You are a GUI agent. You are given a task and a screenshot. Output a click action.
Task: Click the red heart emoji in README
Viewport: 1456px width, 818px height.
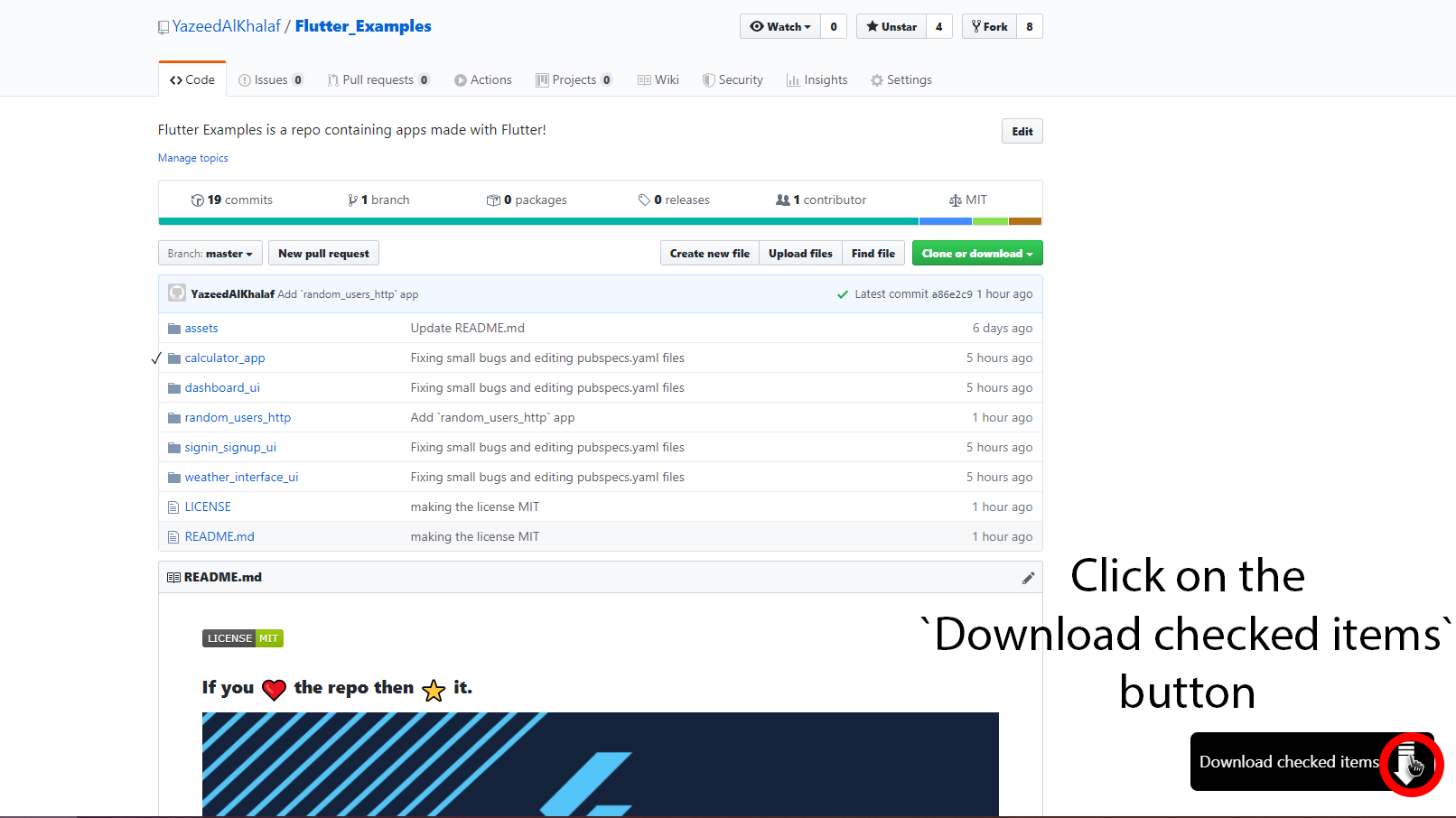(x=274, y=690)
